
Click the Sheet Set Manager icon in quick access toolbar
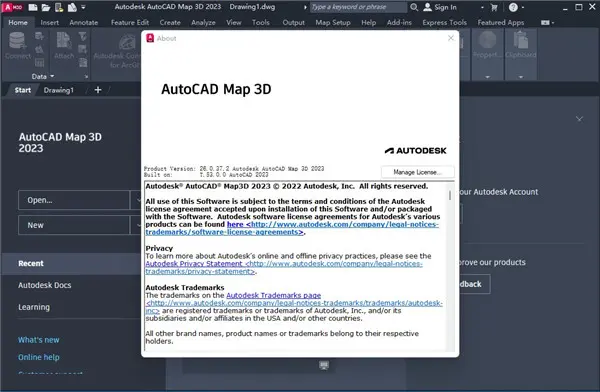pos(72,7)
